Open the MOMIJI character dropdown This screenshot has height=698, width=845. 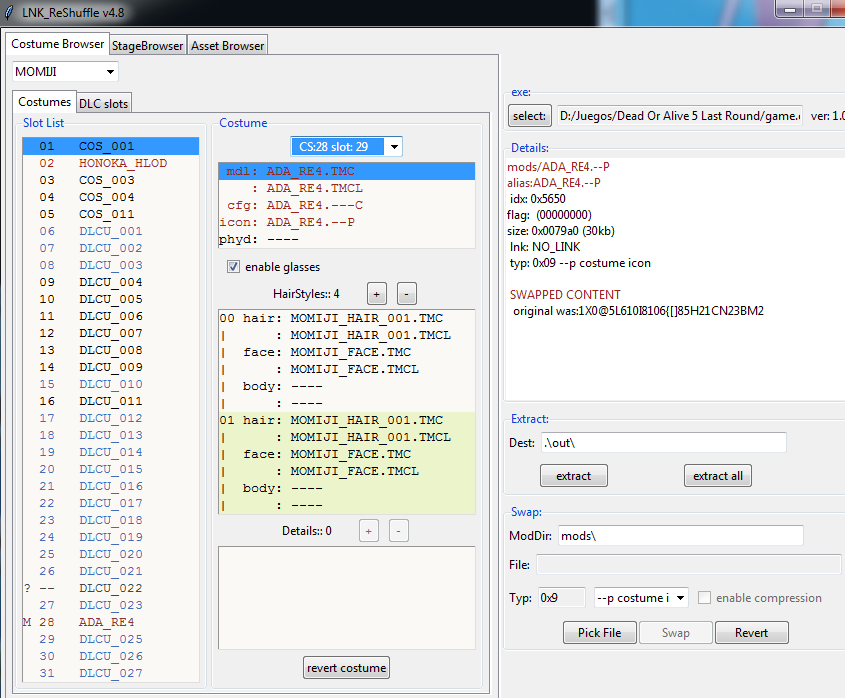coord(65,72)
